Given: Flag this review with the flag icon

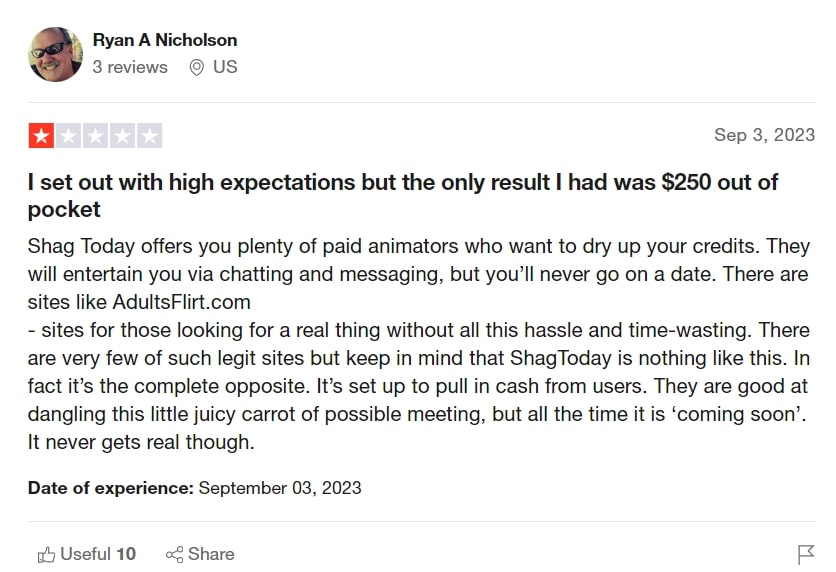Looking at the screenshot, I should tap(806, 554).
